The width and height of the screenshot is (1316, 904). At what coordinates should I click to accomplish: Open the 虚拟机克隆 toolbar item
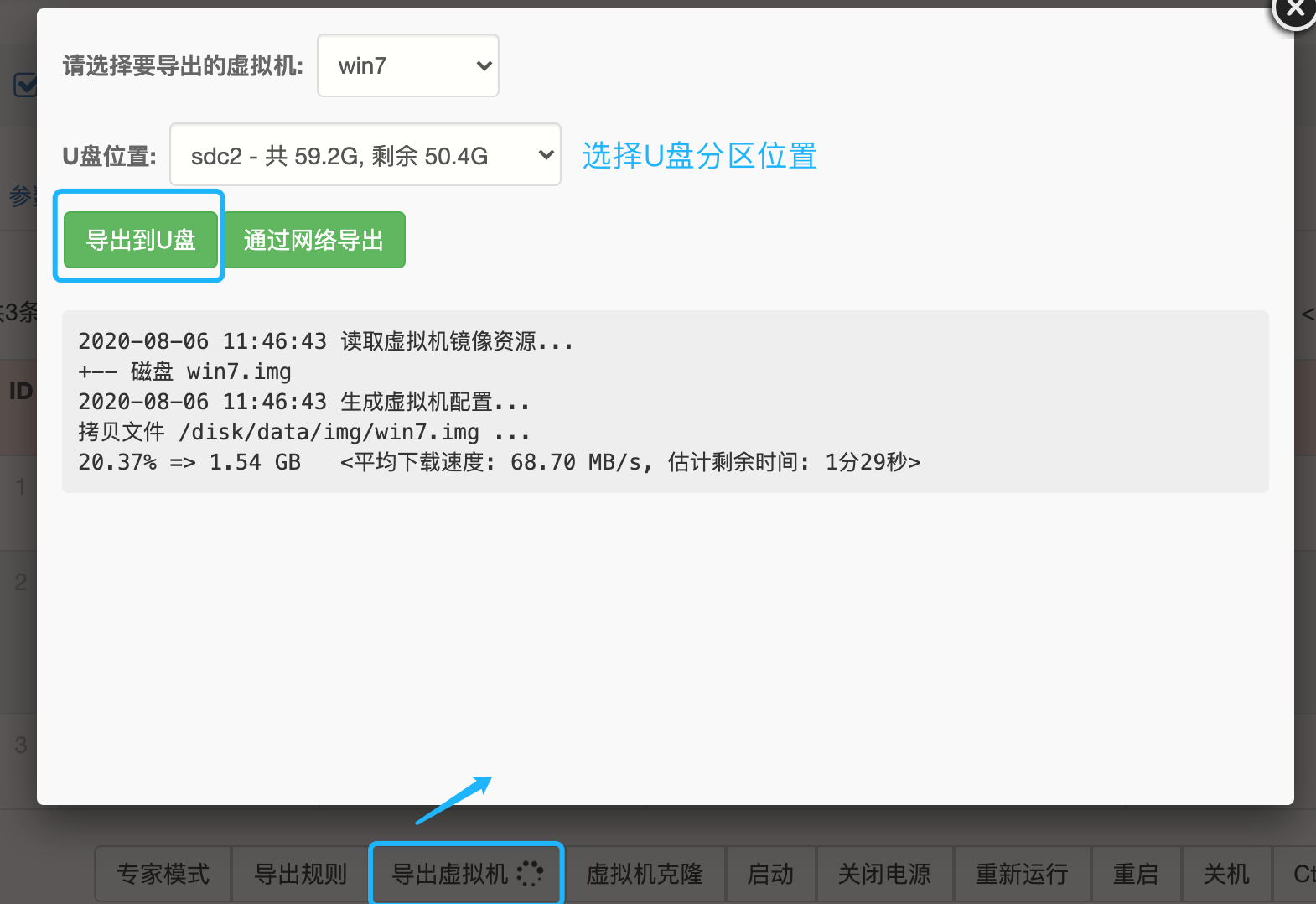[x=645, y=874]
